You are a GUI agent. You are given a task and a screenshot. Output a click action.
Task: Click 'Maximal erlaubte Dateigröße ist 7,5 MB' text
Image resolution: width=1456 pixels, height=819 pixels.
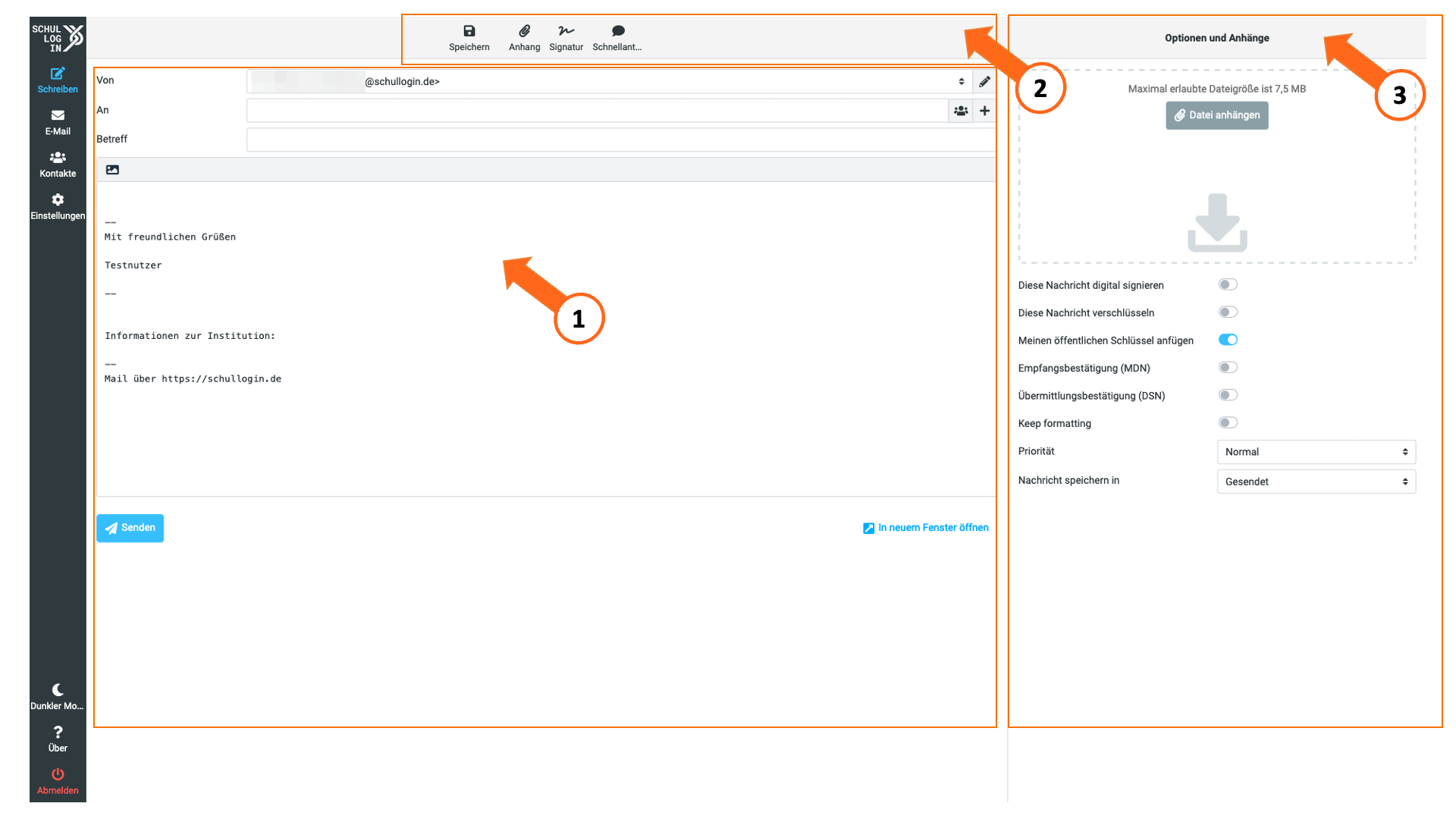[x=1216, y=89]
